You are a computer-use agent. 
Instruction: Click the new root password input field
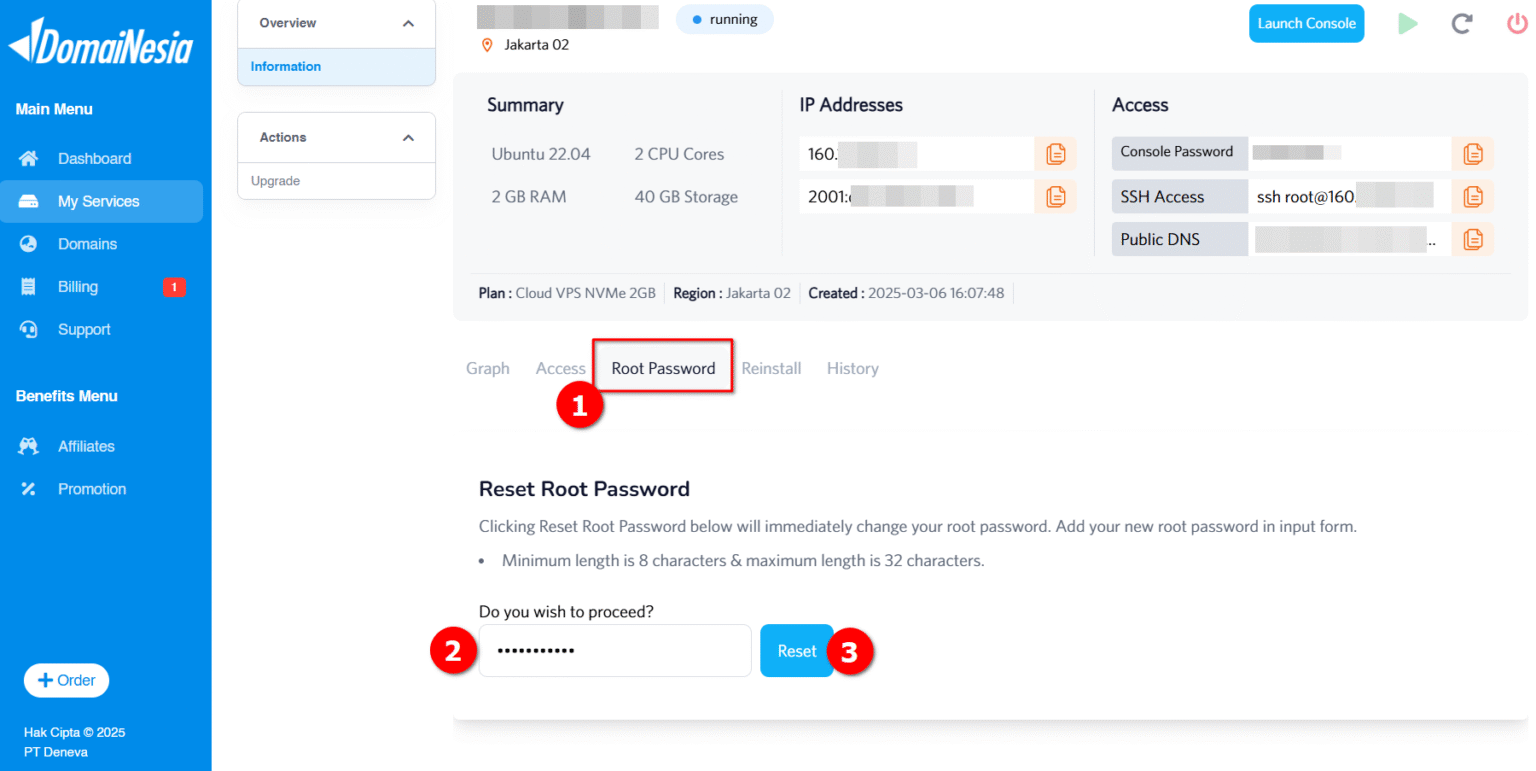(x=614, y=650)
